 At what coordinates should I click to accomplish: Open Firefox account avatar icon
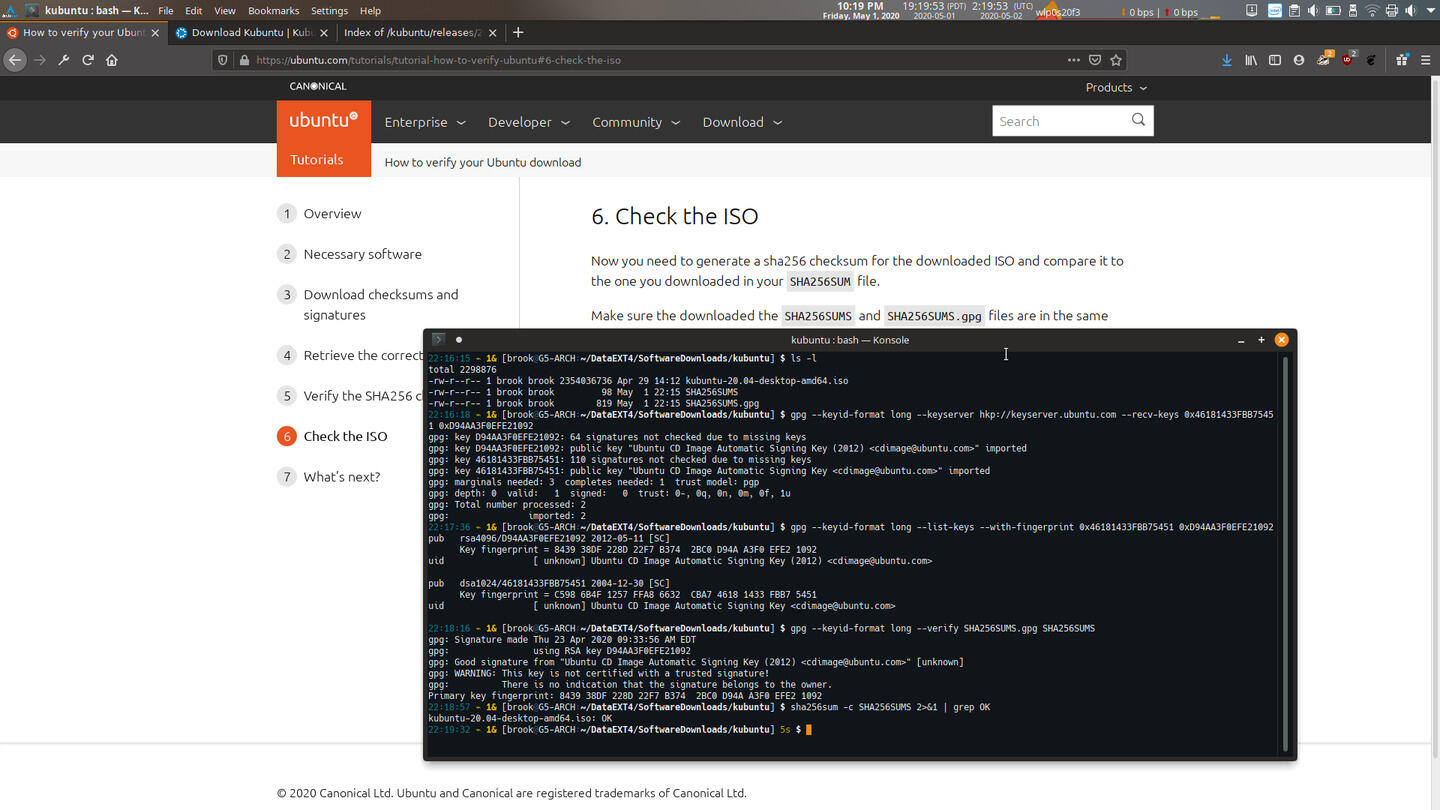coord(1299,60)
